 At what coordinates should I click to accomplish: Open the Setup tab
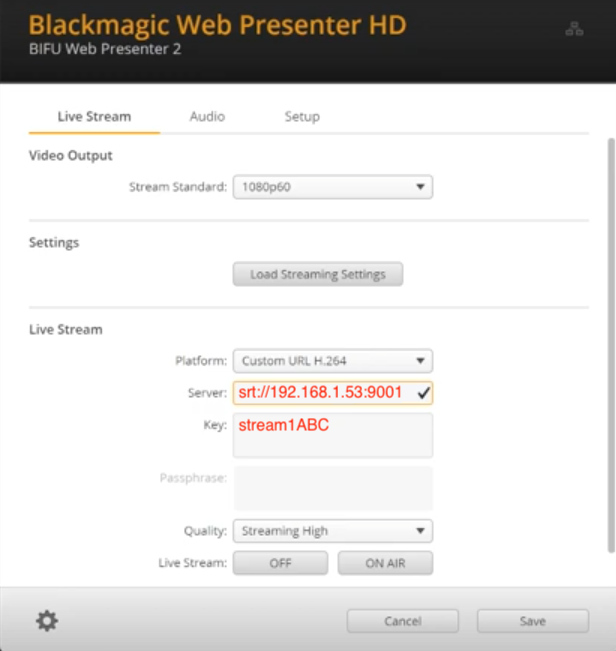(x=302, y=117)
